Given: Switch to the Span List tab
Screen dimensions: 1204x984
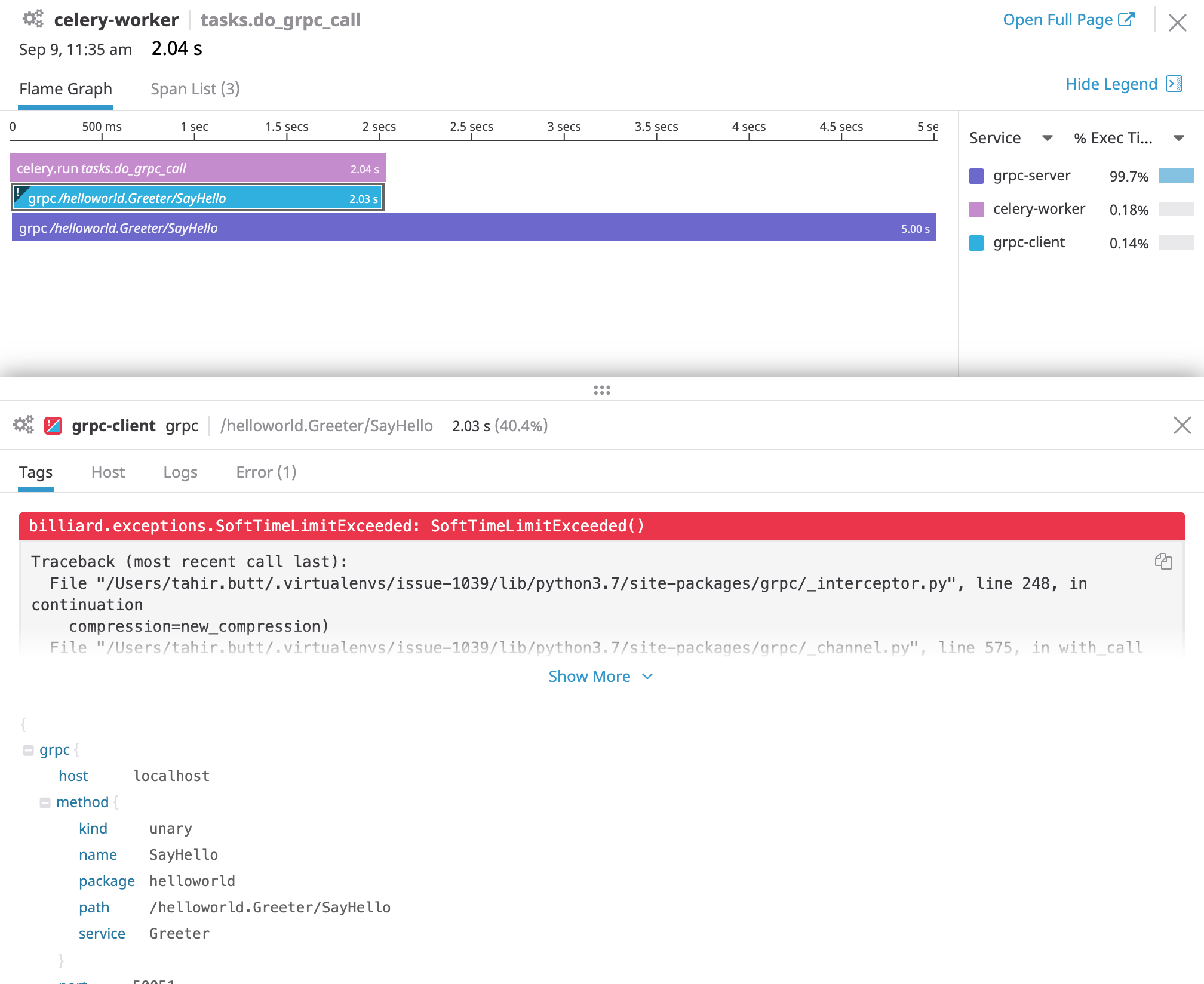Looking at the screenshot, I should (x=195, y=88).
